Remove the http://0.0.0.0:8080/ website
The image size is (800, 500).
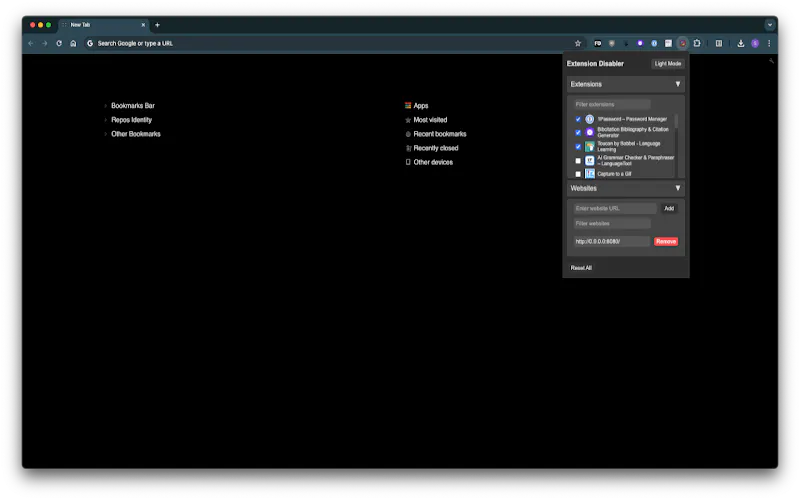pos(666,241)
